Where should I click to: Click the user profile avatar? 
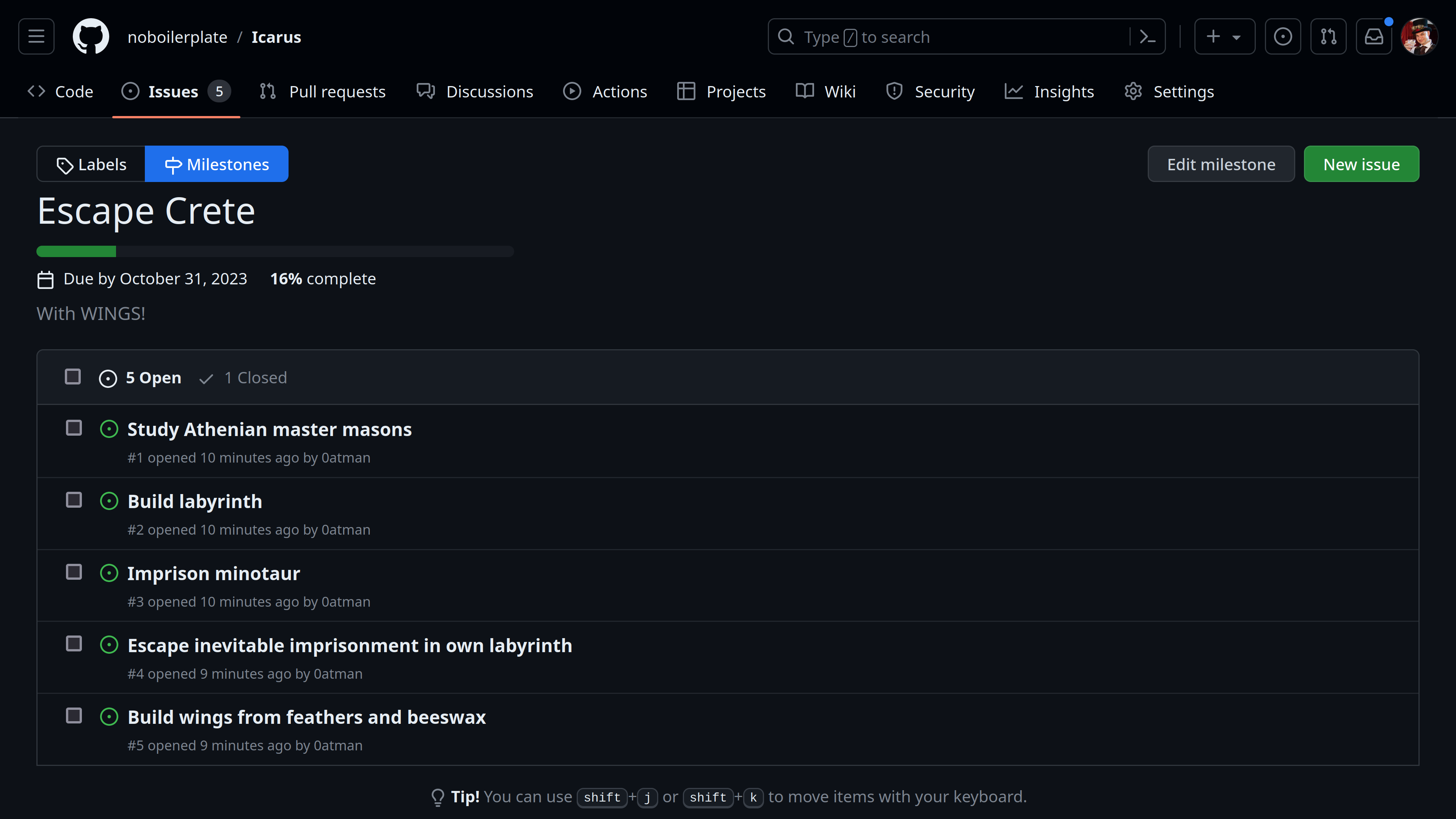click(x=1419, y=37)
